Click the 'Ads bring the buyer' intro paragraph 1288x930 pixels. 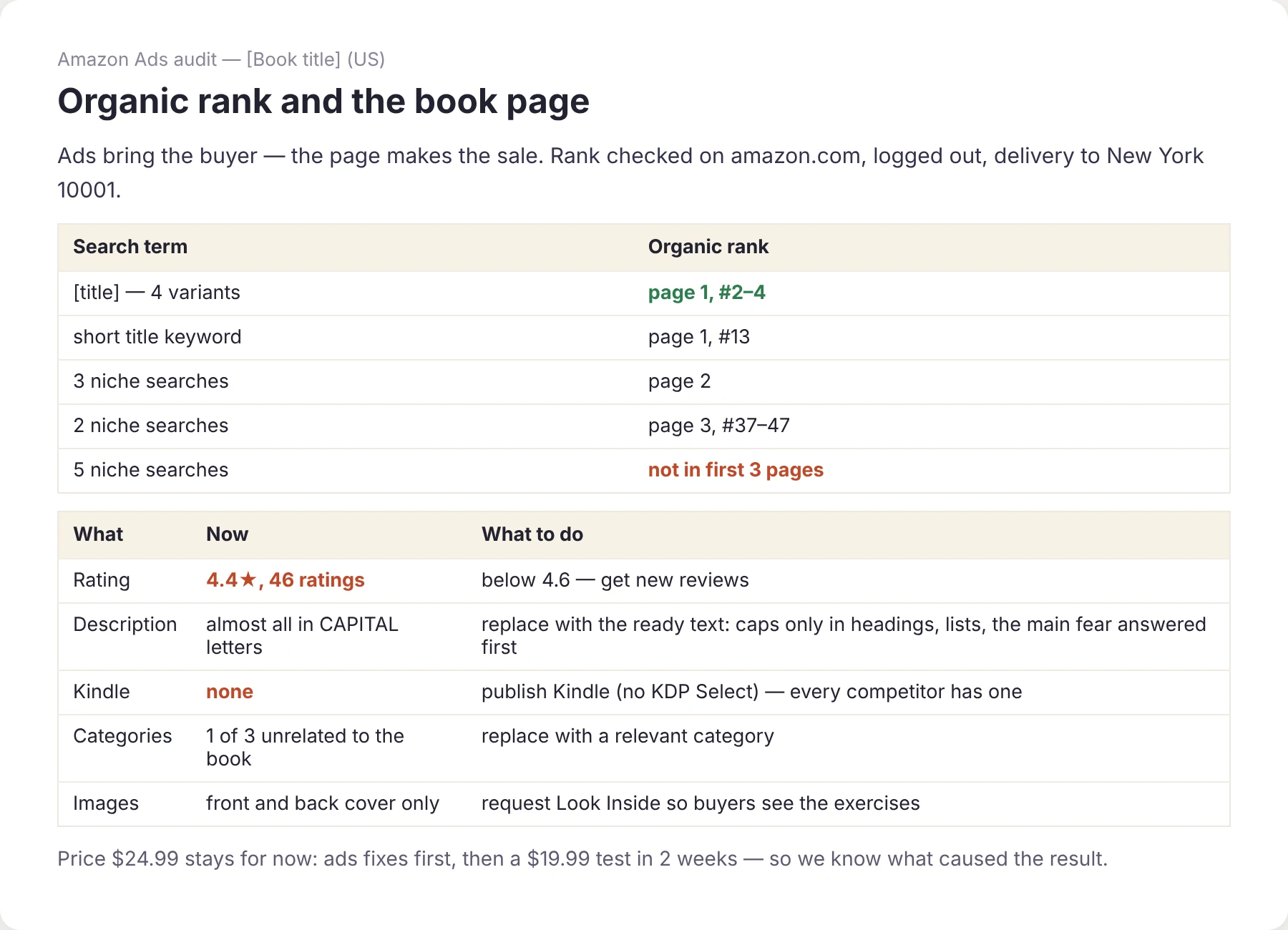pos(630,173)
